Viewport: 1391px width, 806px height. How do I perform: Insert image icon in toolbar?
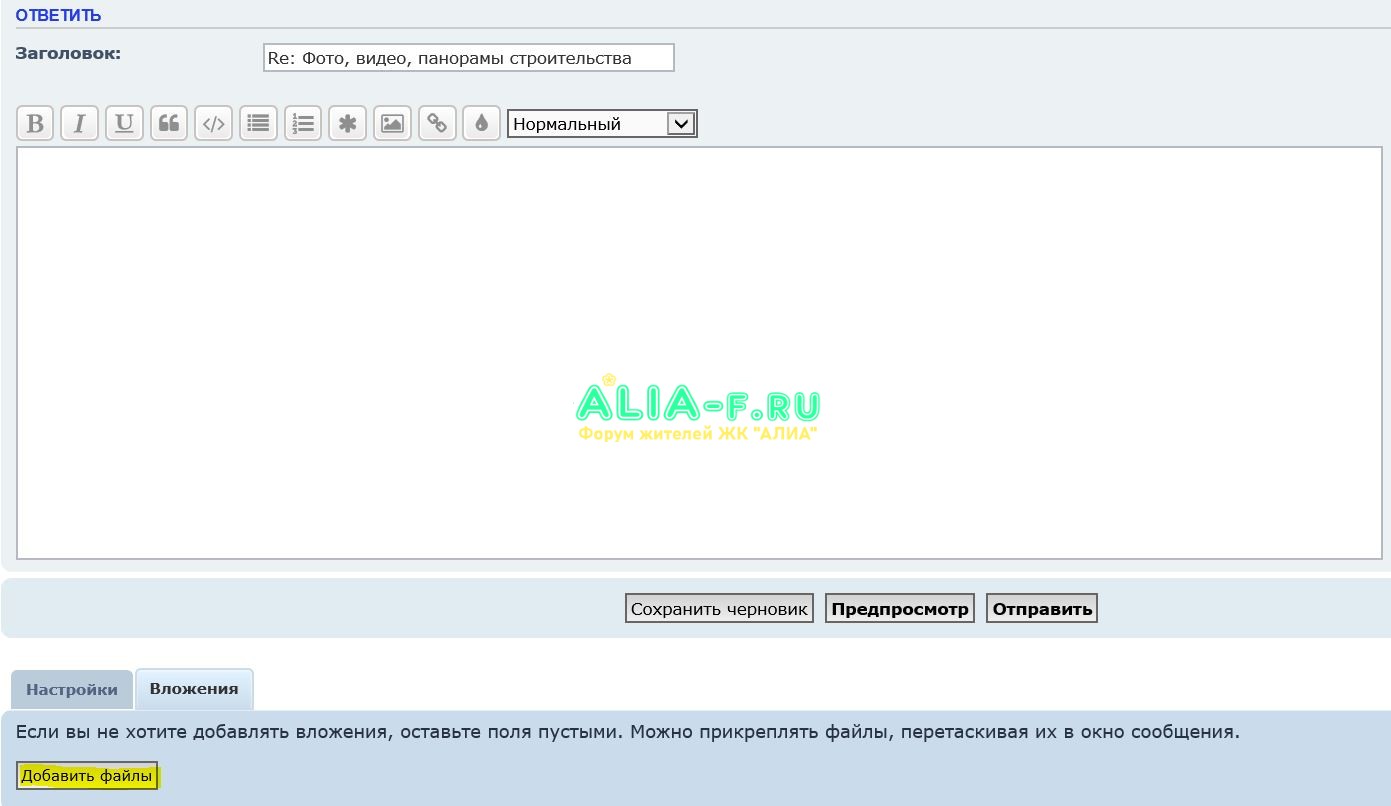click(393, 124)
